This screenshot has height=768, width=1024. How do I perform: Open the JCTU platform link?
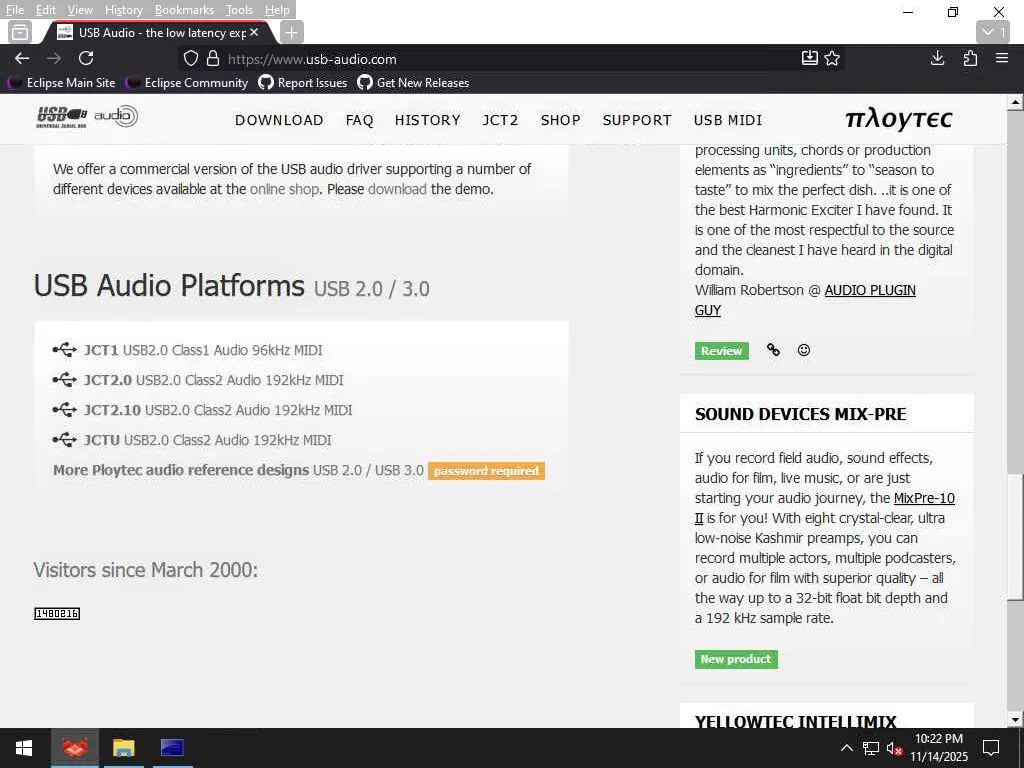point(208,440)
